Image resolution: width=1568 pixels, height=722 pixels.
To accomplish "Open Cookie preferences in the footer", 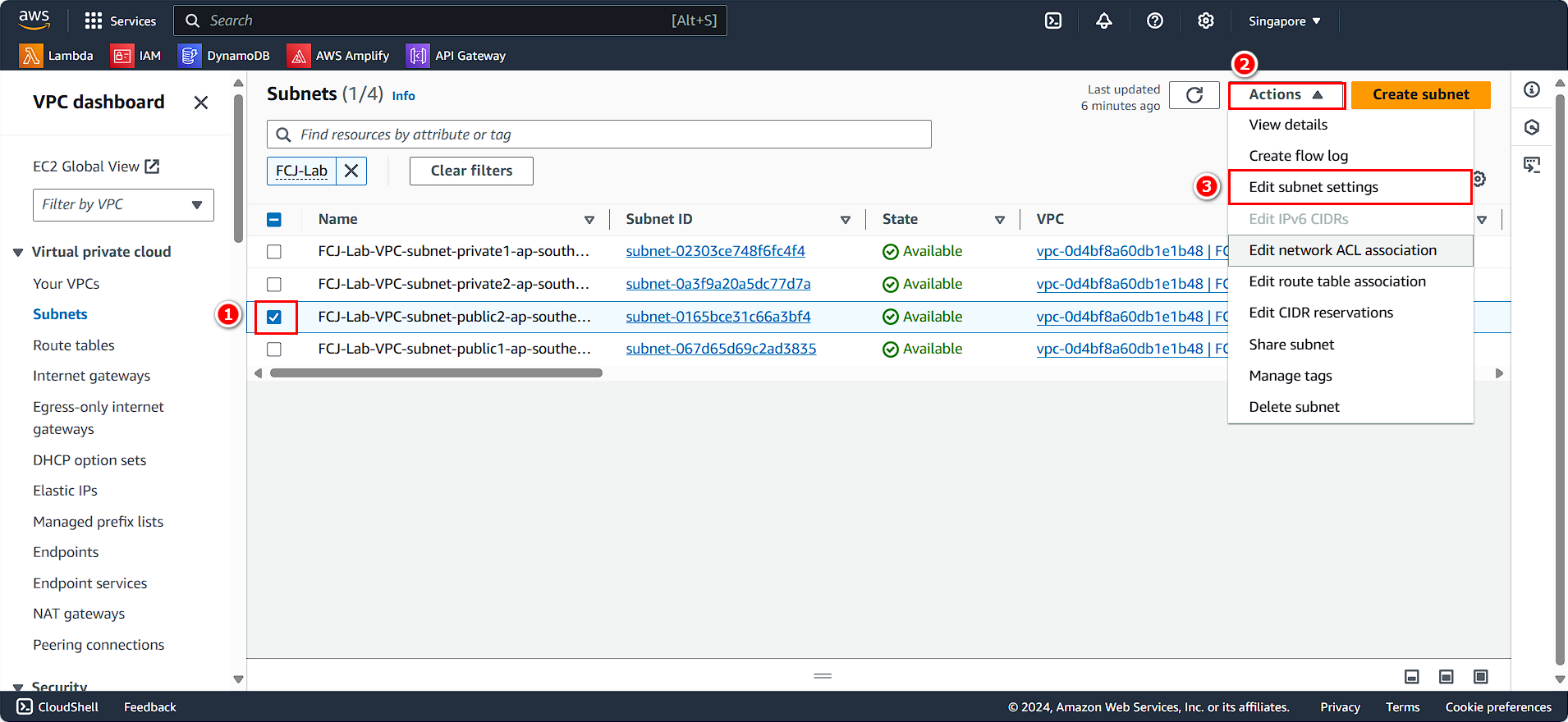I will pyautogui.click(x=1498, y=707).
